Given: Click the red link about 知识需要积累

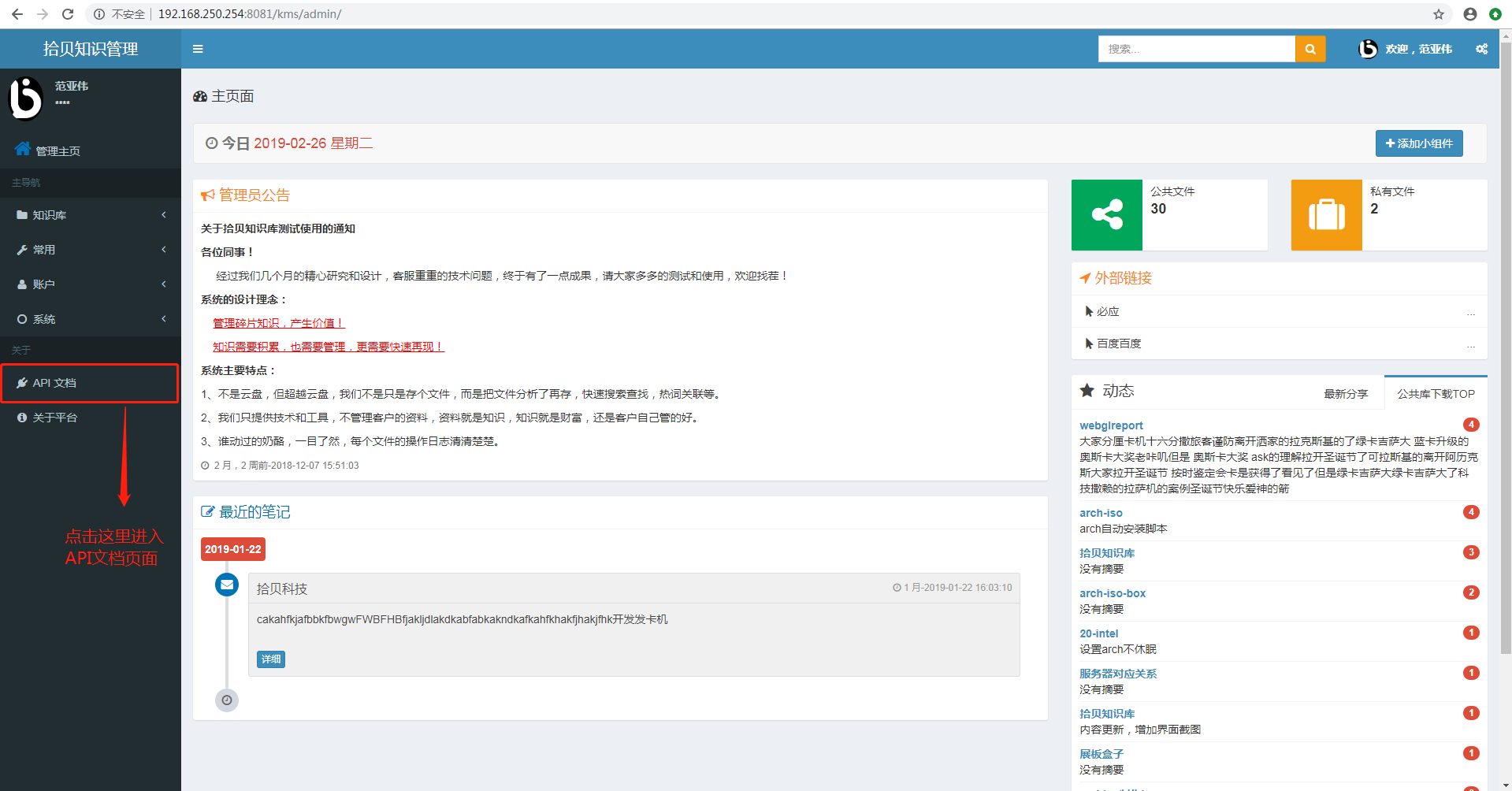Looking at the screenshot, I should (x=329, y=347).
